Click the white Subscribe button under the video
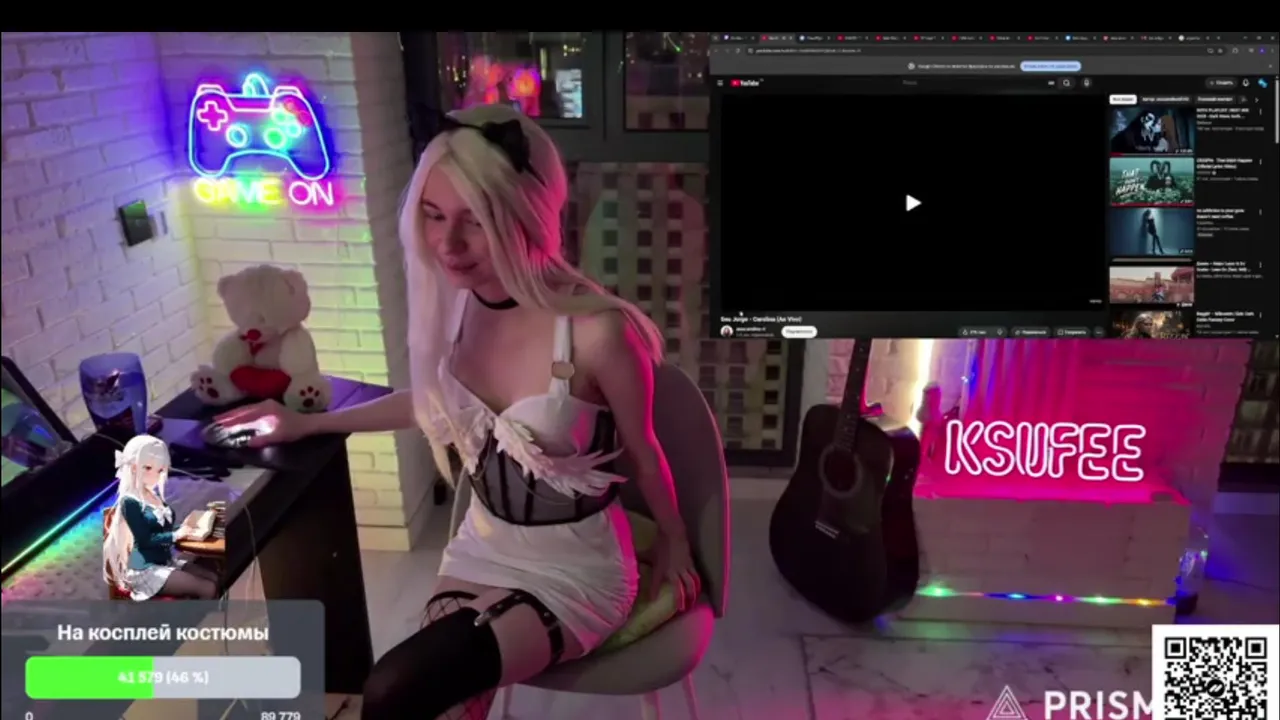The image size is (1280, 720). click(798, 331)
